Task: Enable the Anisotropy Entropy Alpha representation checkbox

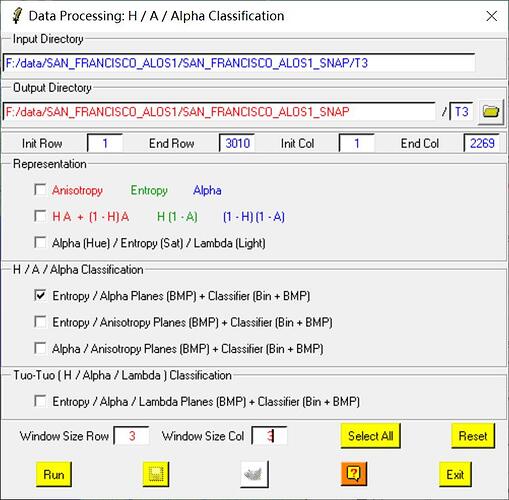Action: (40, 190)
